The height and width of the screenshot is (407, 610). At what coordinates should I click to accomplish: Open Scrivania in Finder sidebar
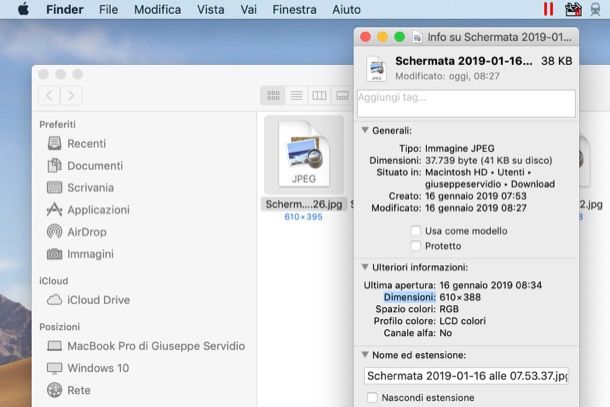click(80, 188)
